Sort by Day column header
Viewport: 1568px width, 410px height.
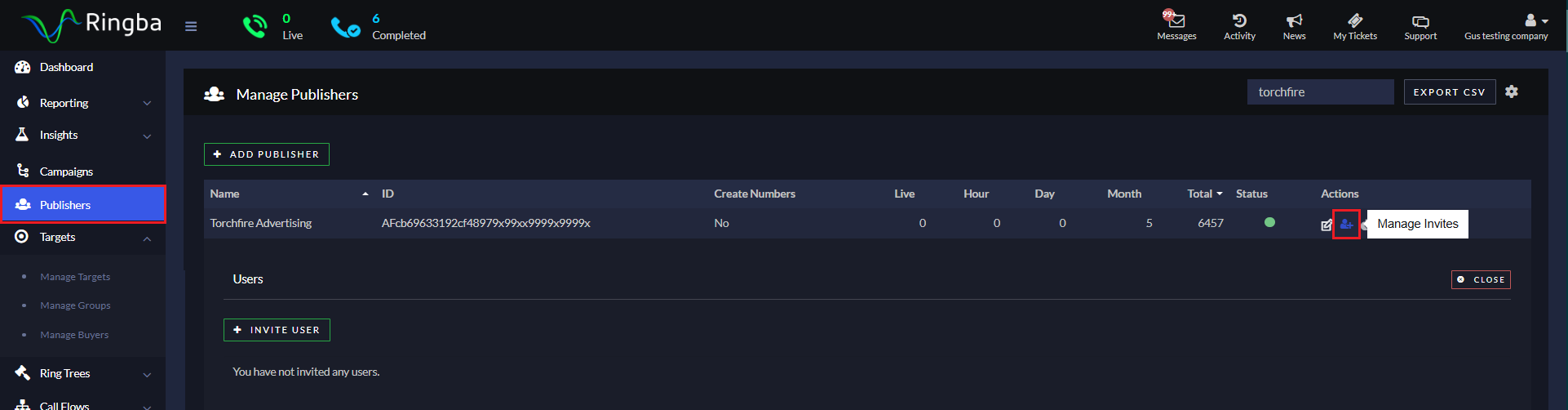1044,194
